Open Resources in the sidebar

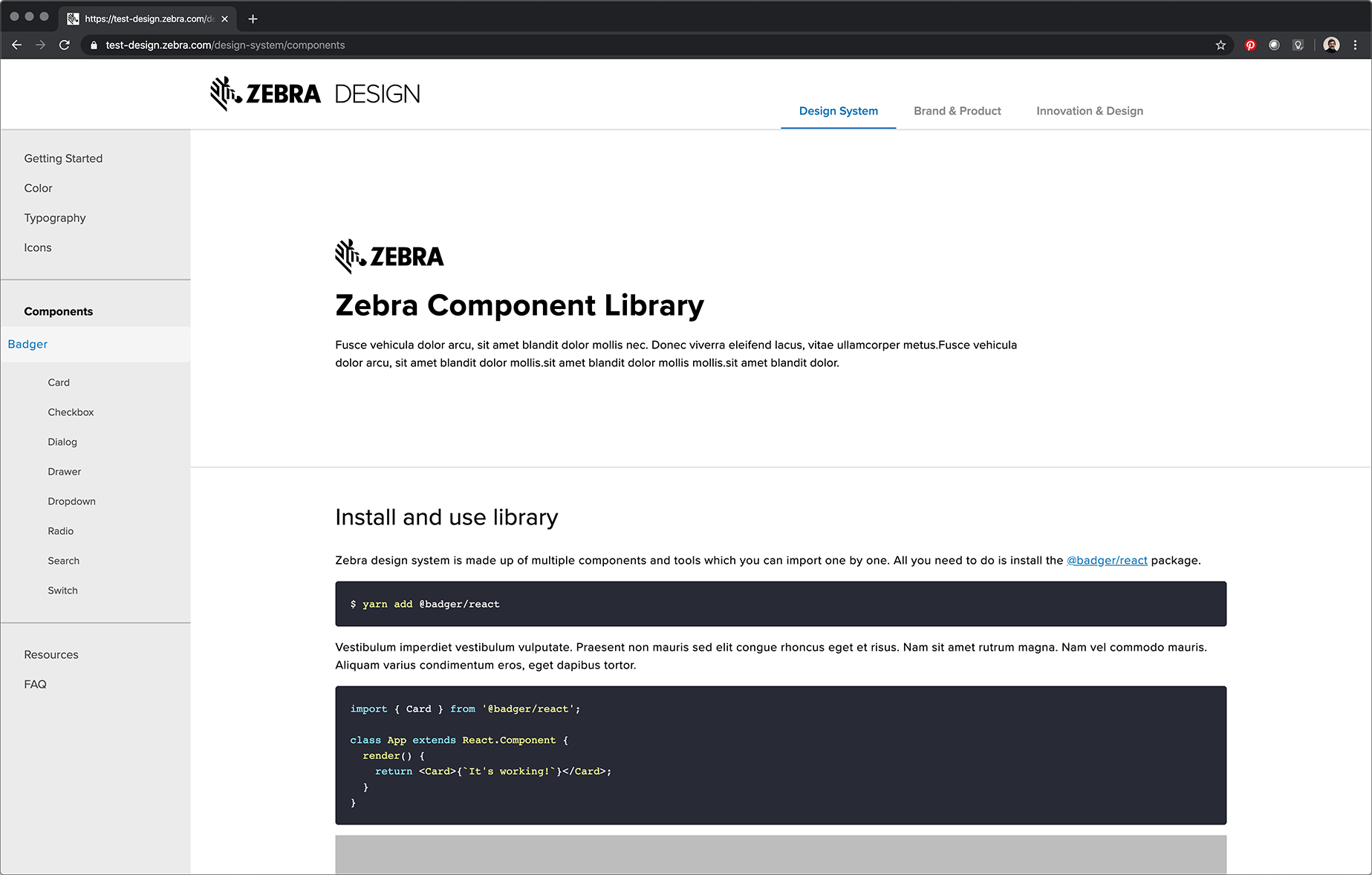[51, 654]
